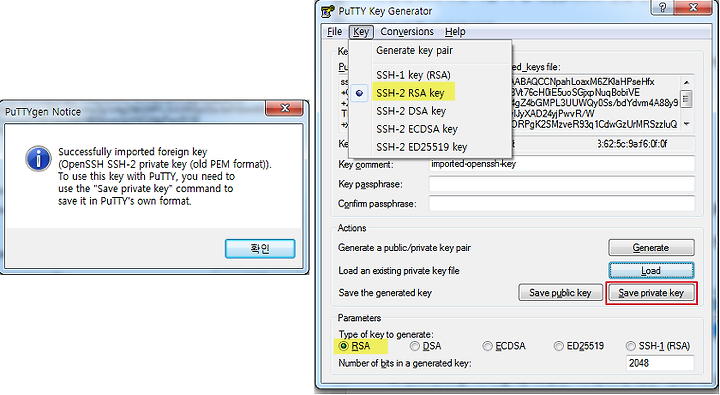Image resolution: width=720 pixels, height=395 pixels.
Task: Select the SSH-1 (RSA) radio button
Action: 630,346
